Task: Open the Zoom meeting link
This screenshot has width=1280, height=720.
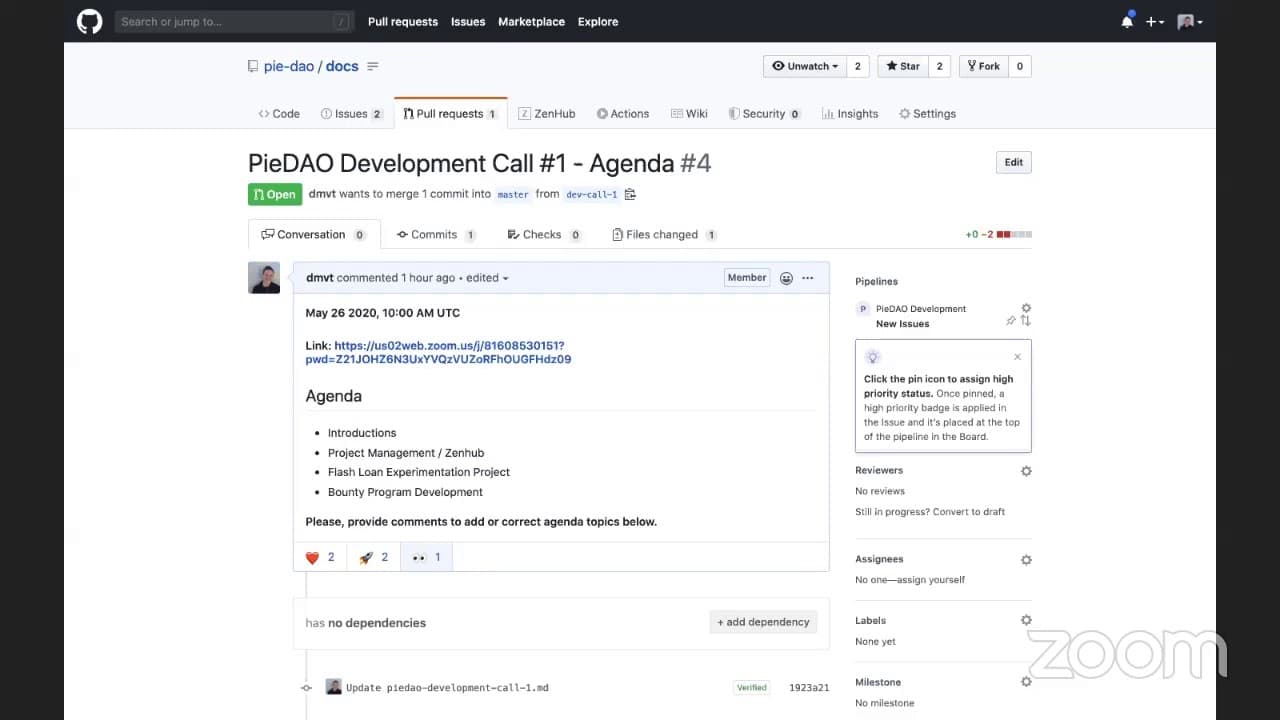Action: point(438,352)
